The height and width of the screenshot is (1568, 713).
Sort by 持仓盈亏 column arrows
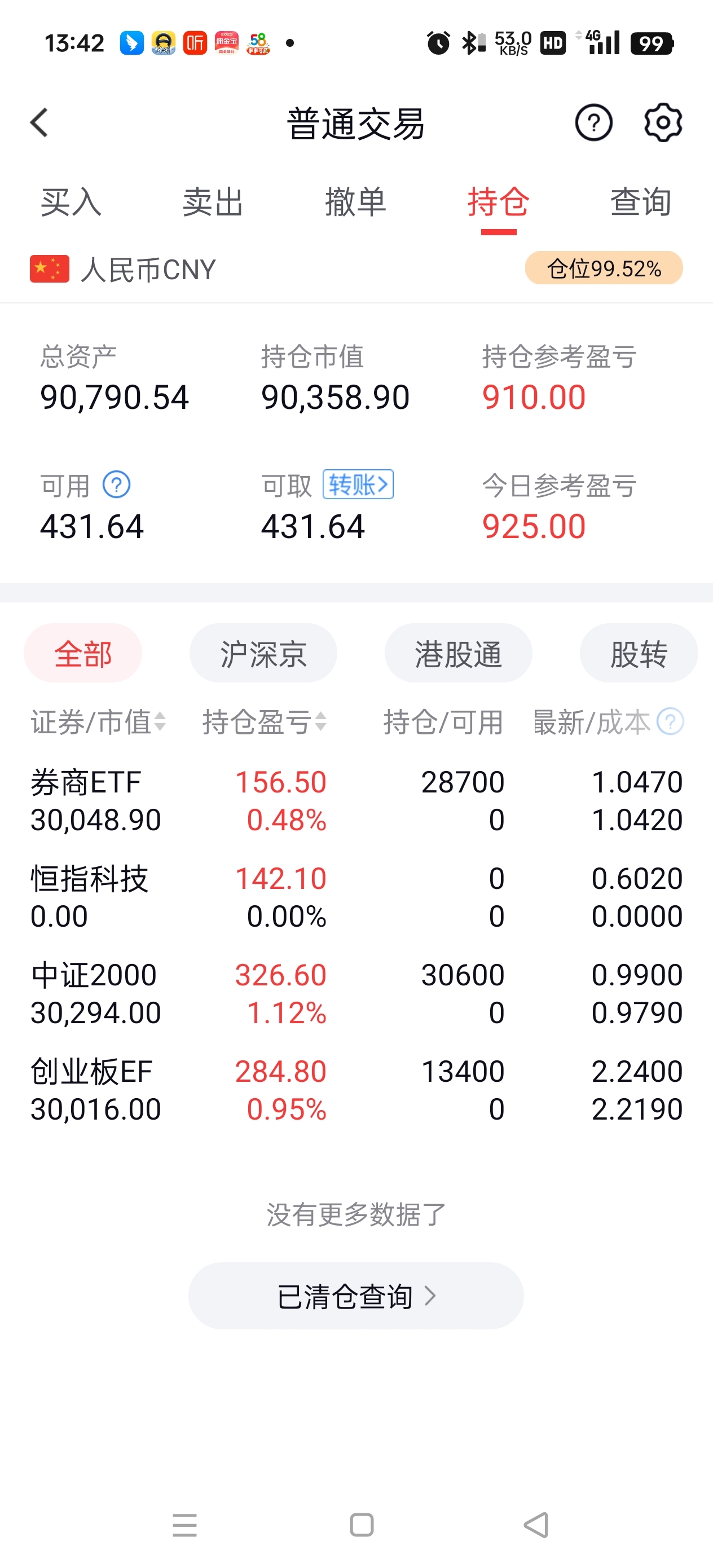(321, 722)
